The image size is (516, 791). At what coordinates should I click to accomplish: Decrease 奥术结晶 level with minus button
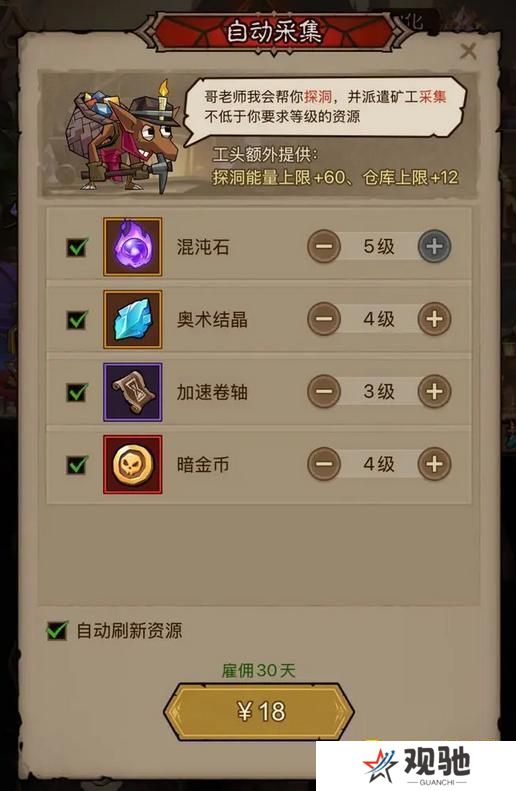point(324,319)
